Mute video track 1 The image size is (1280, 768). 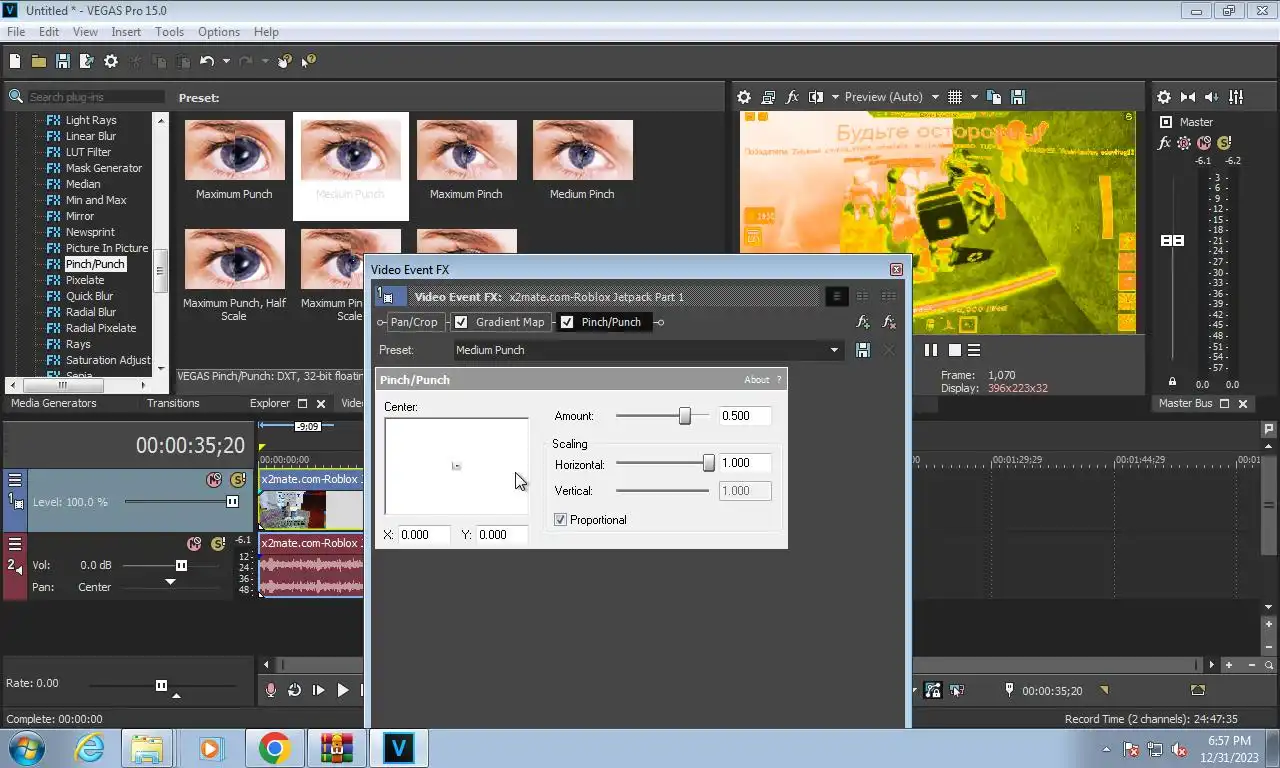pos(214,480)
